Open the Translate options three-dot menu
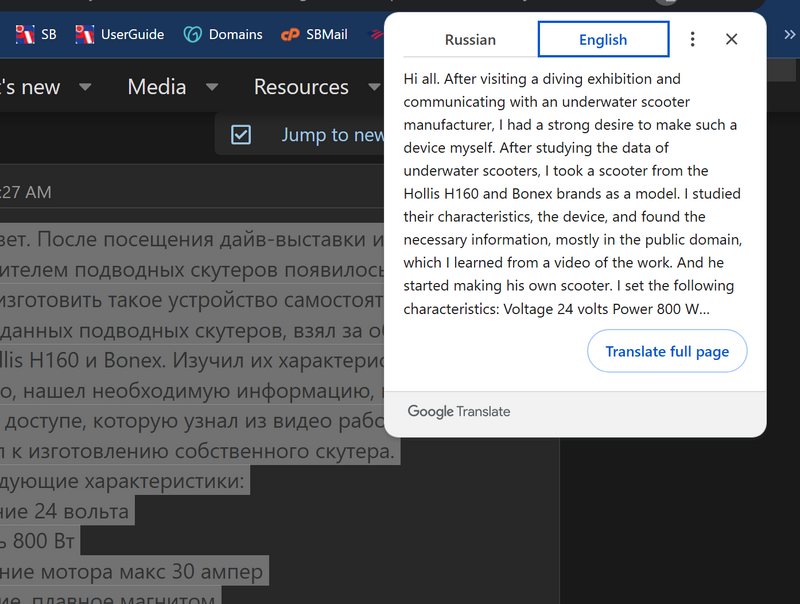 692,39
